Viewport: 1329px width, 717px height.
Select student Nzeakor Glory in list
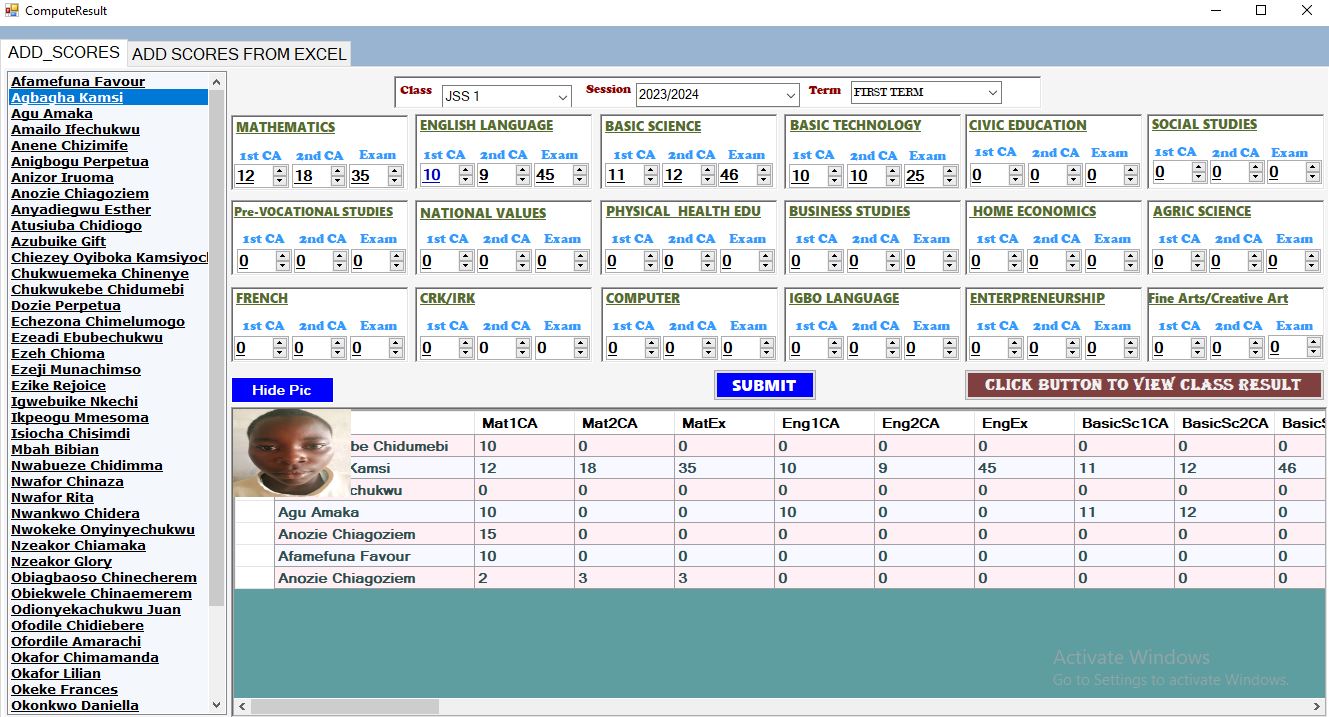click(61, 561)
